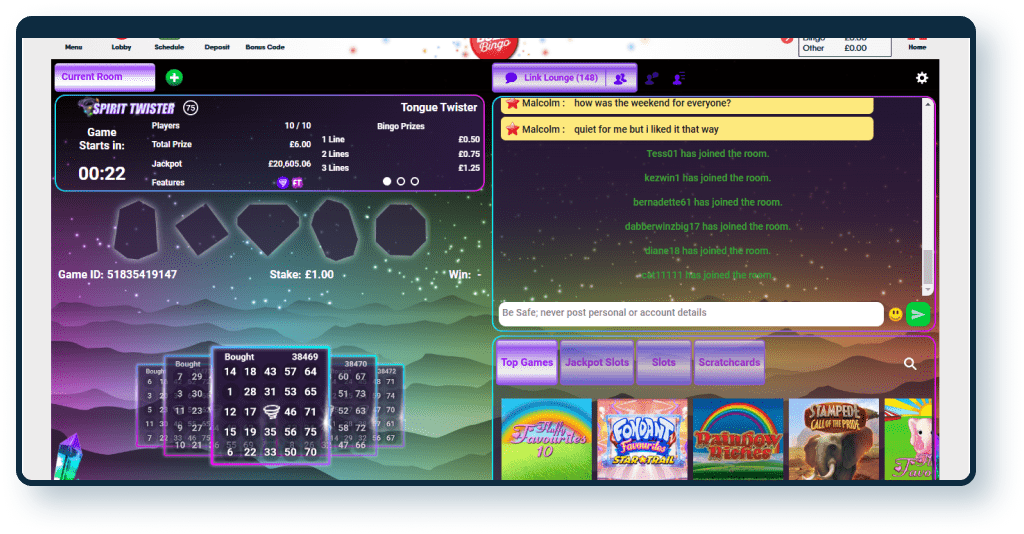Launch Fondant Favourites Star Trail game
Image resolution: width=1024 pixels, height=534 pixels.
point(643,439)
